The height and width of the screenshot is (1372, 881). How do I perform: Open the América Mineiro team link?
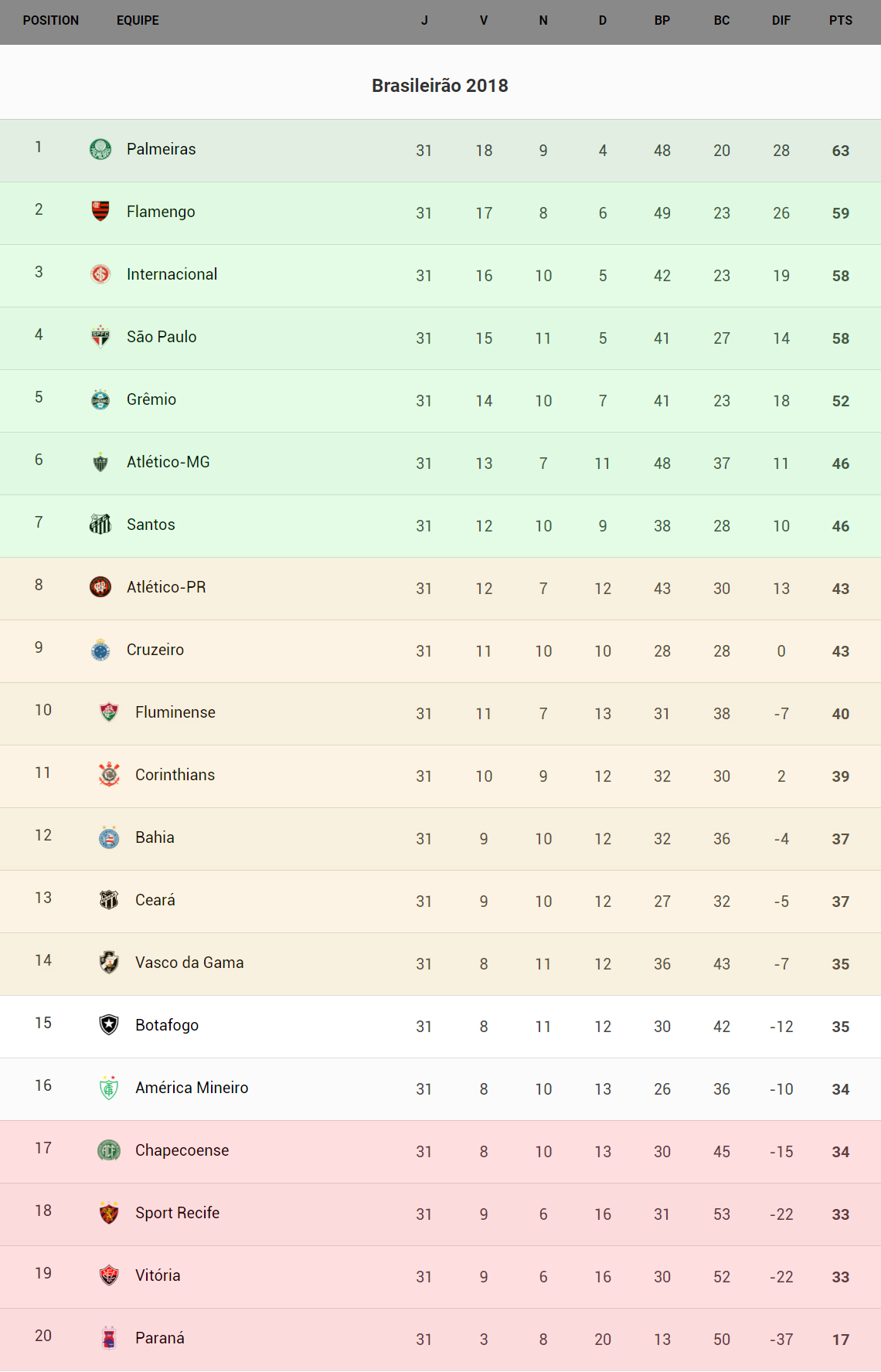click(x=192, y=1088)
